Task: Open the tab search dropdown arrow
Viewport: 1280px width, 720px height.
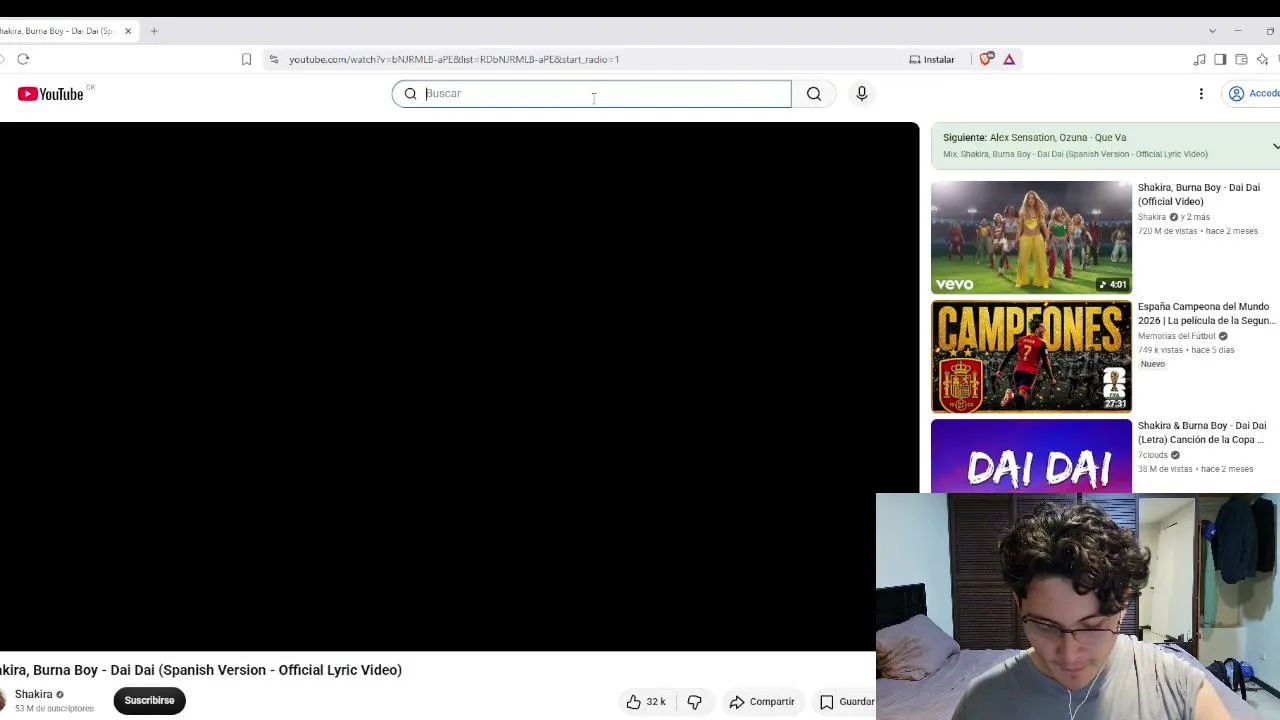Action: [x=1212, y=31]
